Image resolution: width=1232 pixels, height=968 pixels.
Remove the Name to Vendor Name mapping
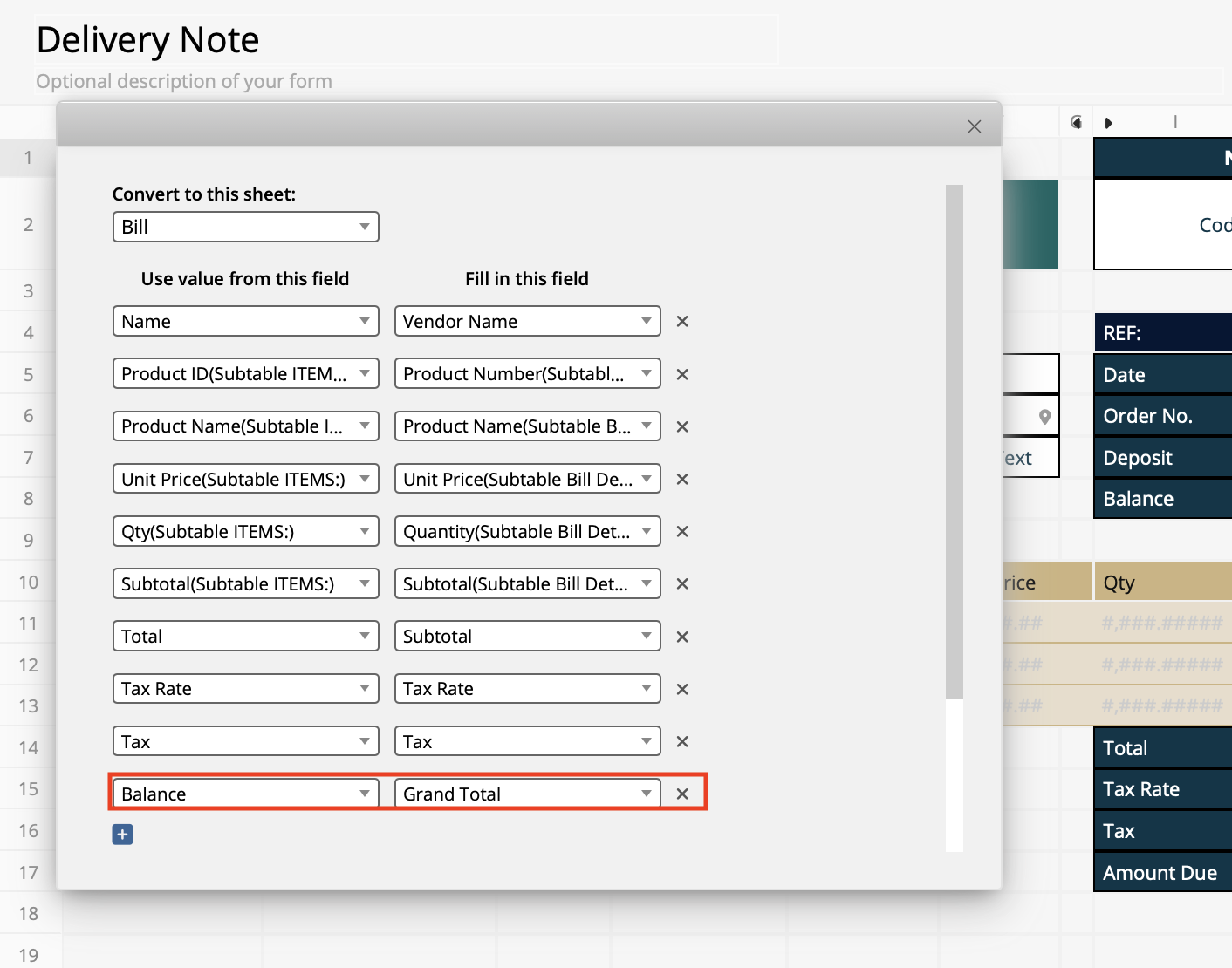click(x=682, y=322)
